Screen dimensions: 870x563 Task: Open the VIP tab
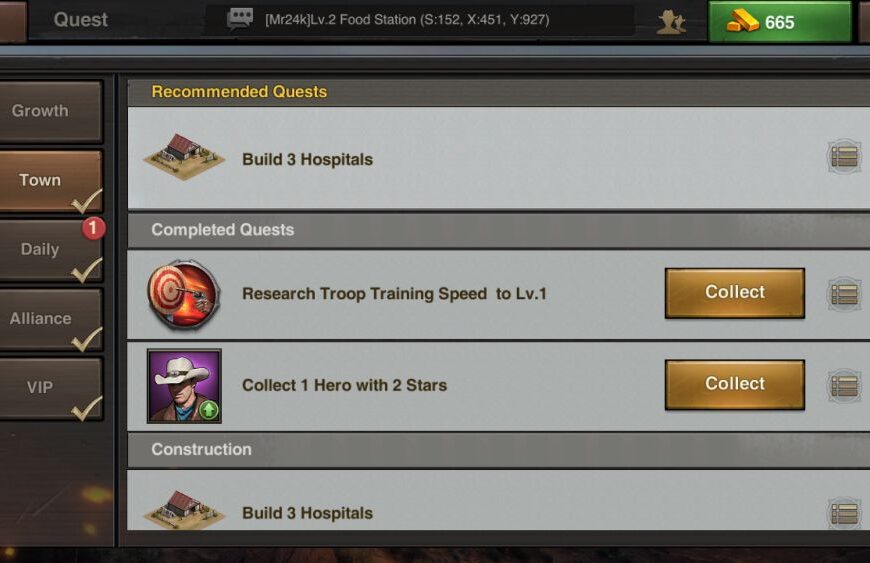pos(50,388)
